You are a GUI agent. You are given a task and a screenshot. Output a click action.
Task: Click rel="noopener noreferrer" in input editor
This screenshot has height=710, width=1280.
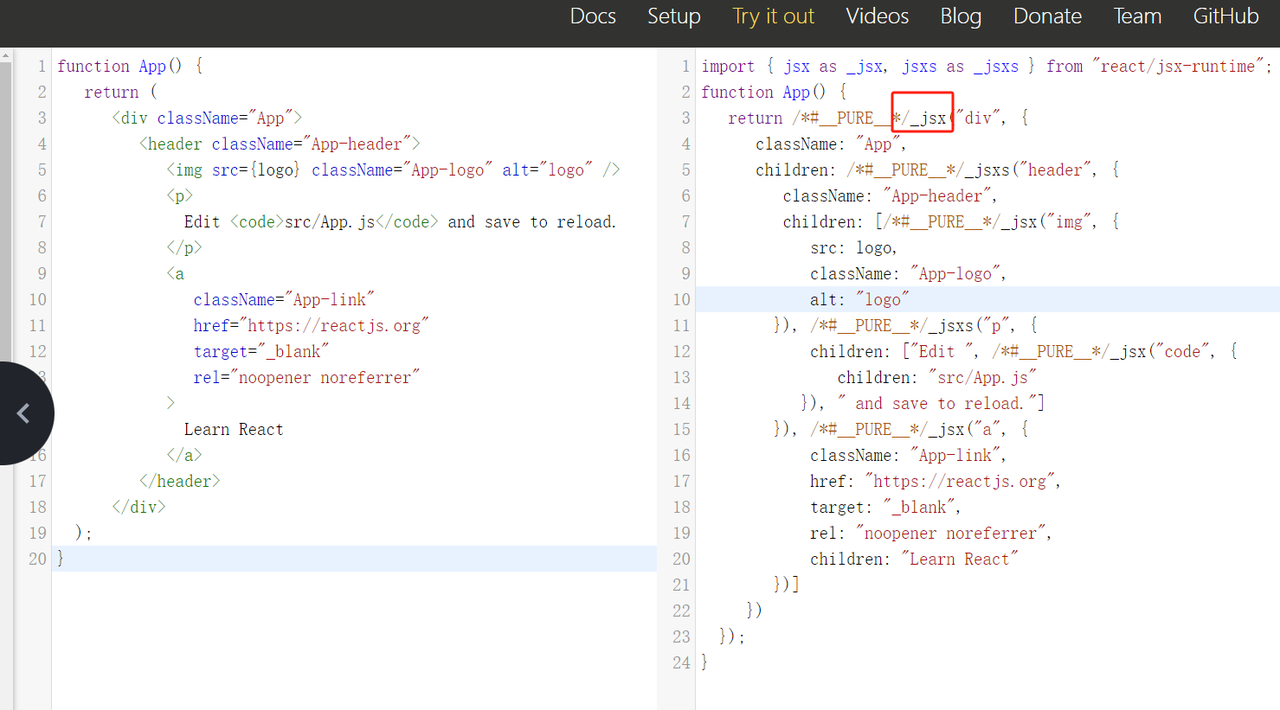(307, 377)
